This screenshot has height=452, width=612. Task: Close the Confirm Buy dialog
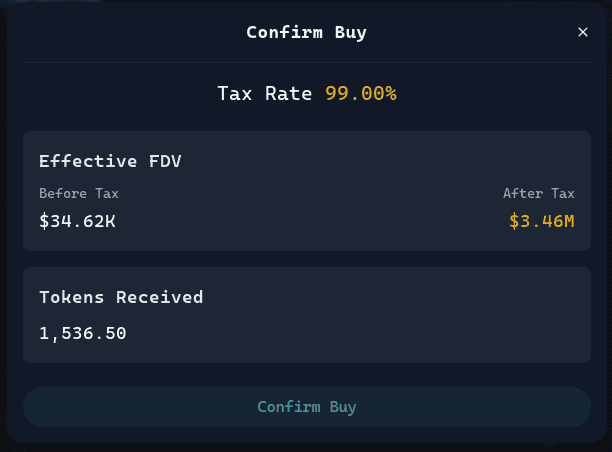[583, 32]
